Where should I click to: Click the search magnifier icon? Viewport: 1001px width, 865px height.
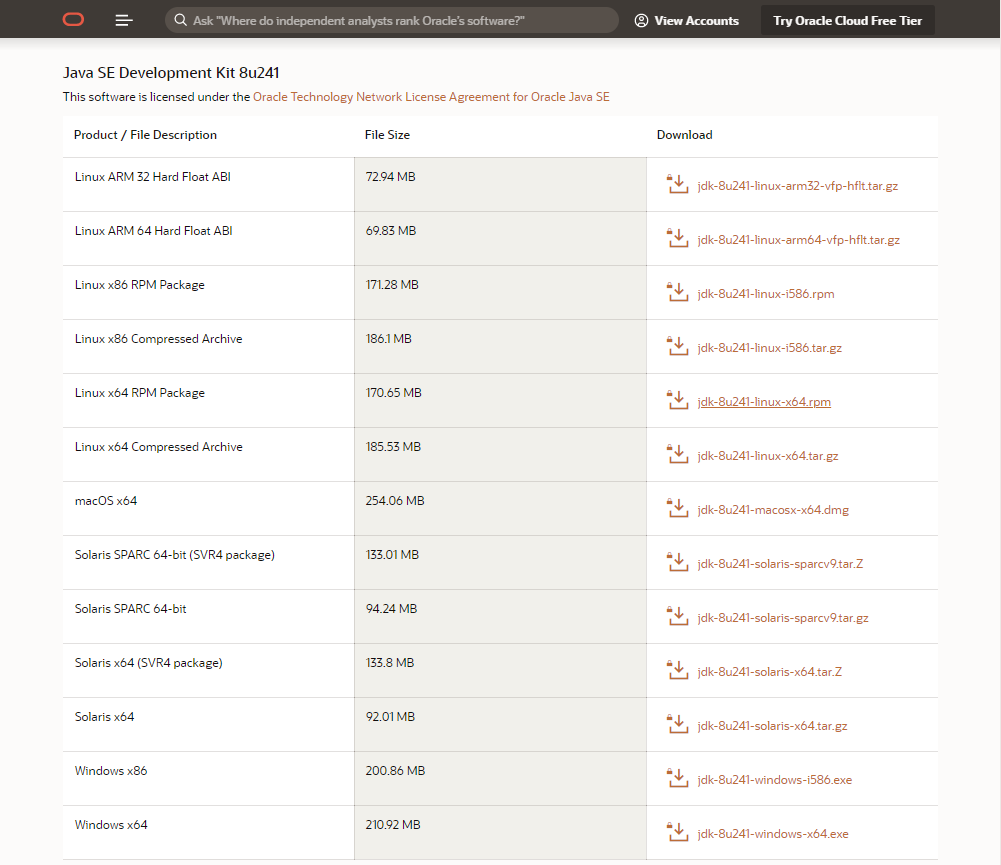click(181, 20)
